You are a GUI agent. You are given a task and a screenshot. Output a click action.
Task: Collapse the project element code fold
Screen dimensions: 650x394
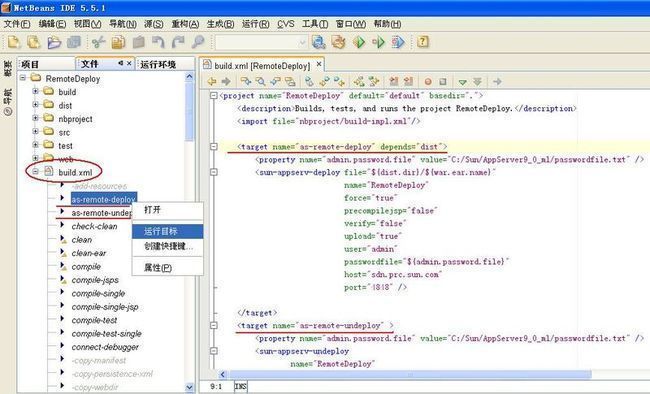tap(214, 95)
